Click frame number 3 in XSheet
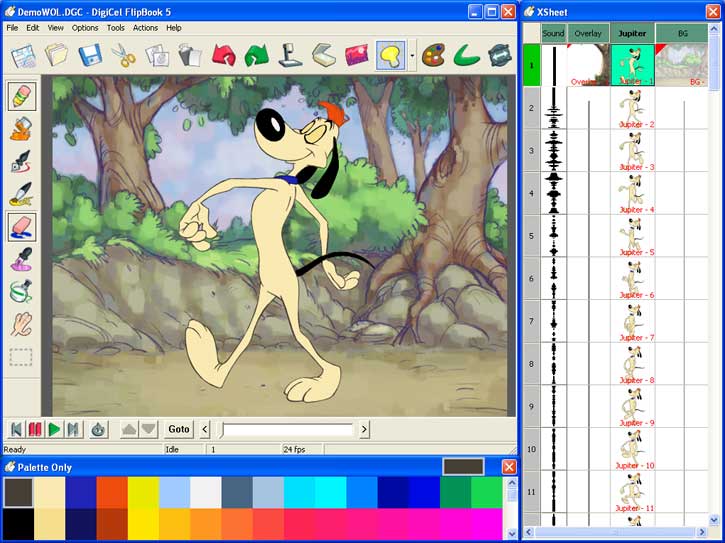725x543 pixels. 531,150
